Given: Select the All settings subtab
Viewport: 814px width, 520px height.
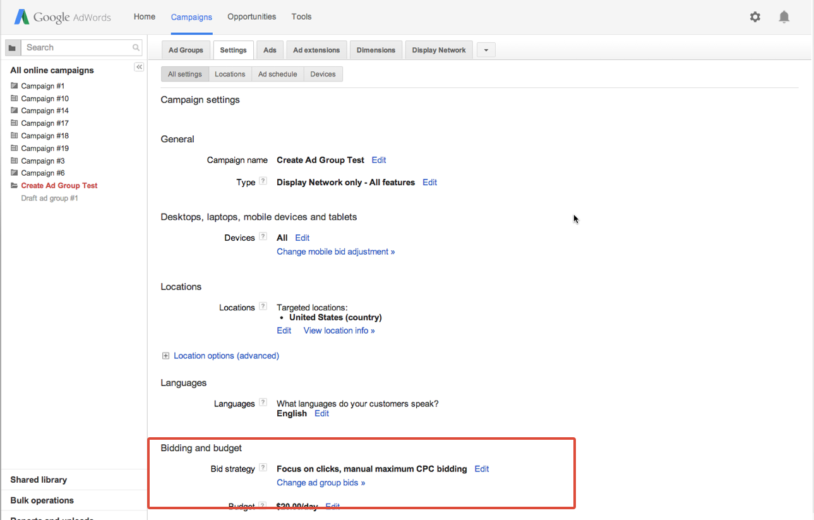Looking at the screenshot, I should click(x=185, y=74).
